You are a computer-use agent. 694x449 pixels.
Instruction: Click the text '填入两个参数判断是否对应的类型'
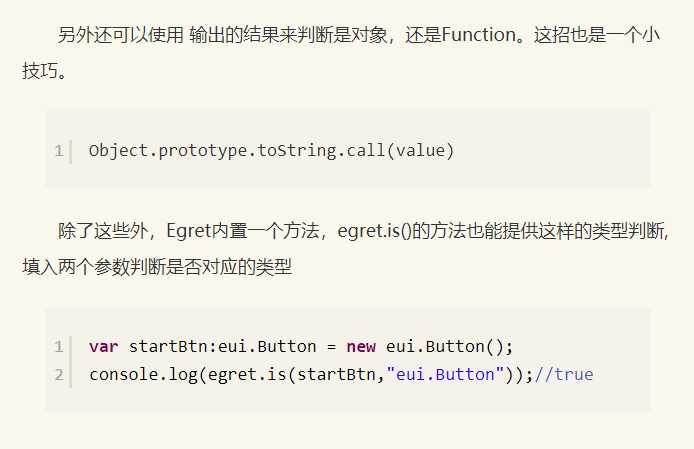[x=157, y=267]
